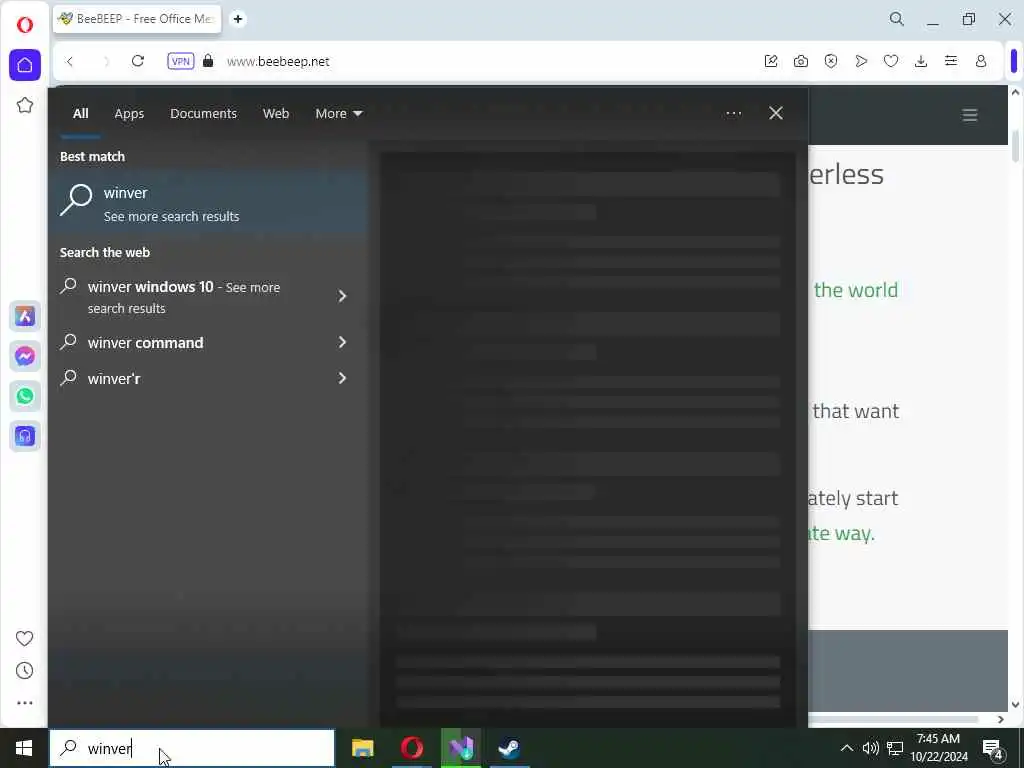Open bookmarks star in Opera sidebar
Screen dimensions: 1024x768
coord(25,105)
